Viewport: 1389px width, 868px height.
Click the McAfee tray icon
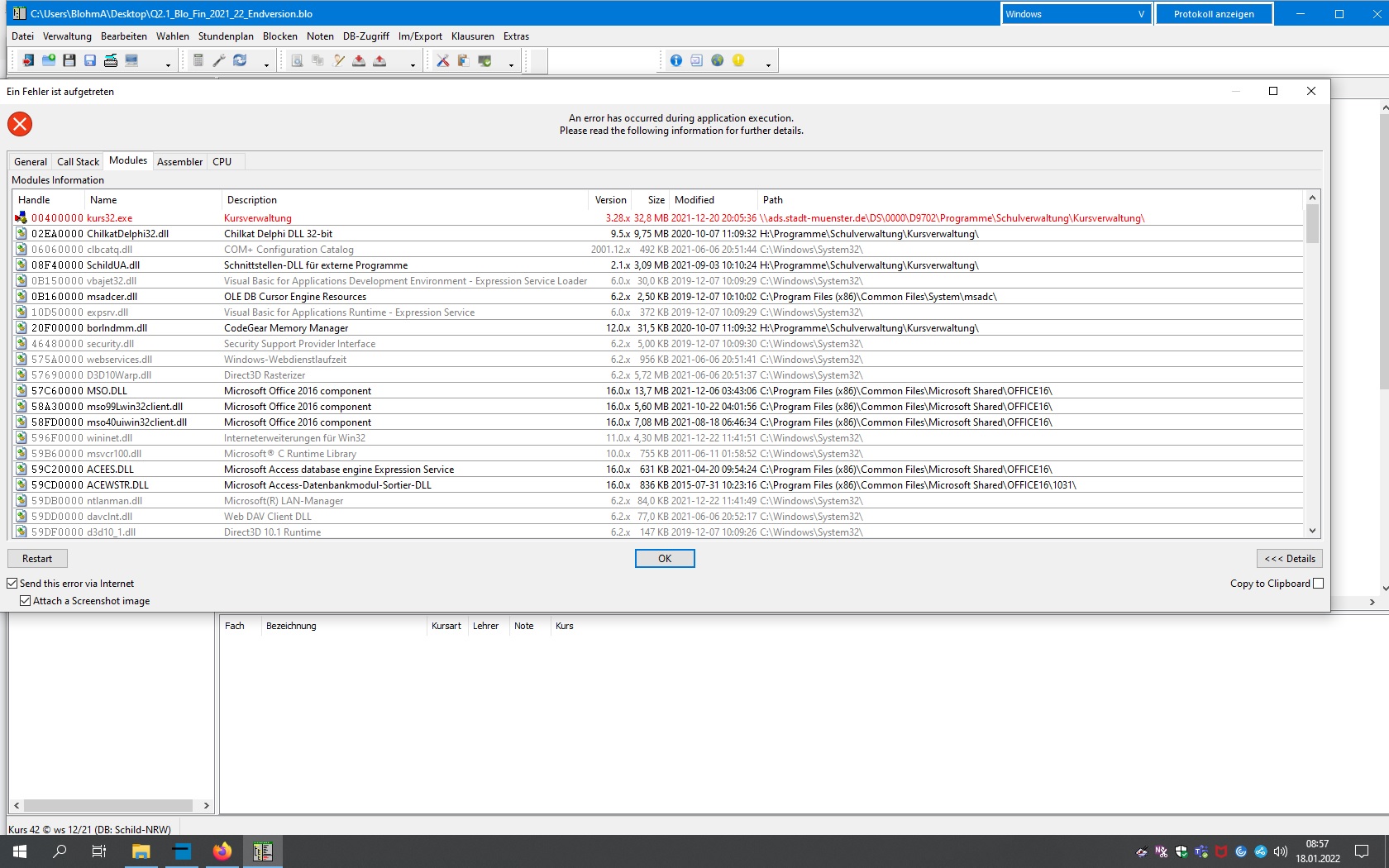coord(1221,851)
